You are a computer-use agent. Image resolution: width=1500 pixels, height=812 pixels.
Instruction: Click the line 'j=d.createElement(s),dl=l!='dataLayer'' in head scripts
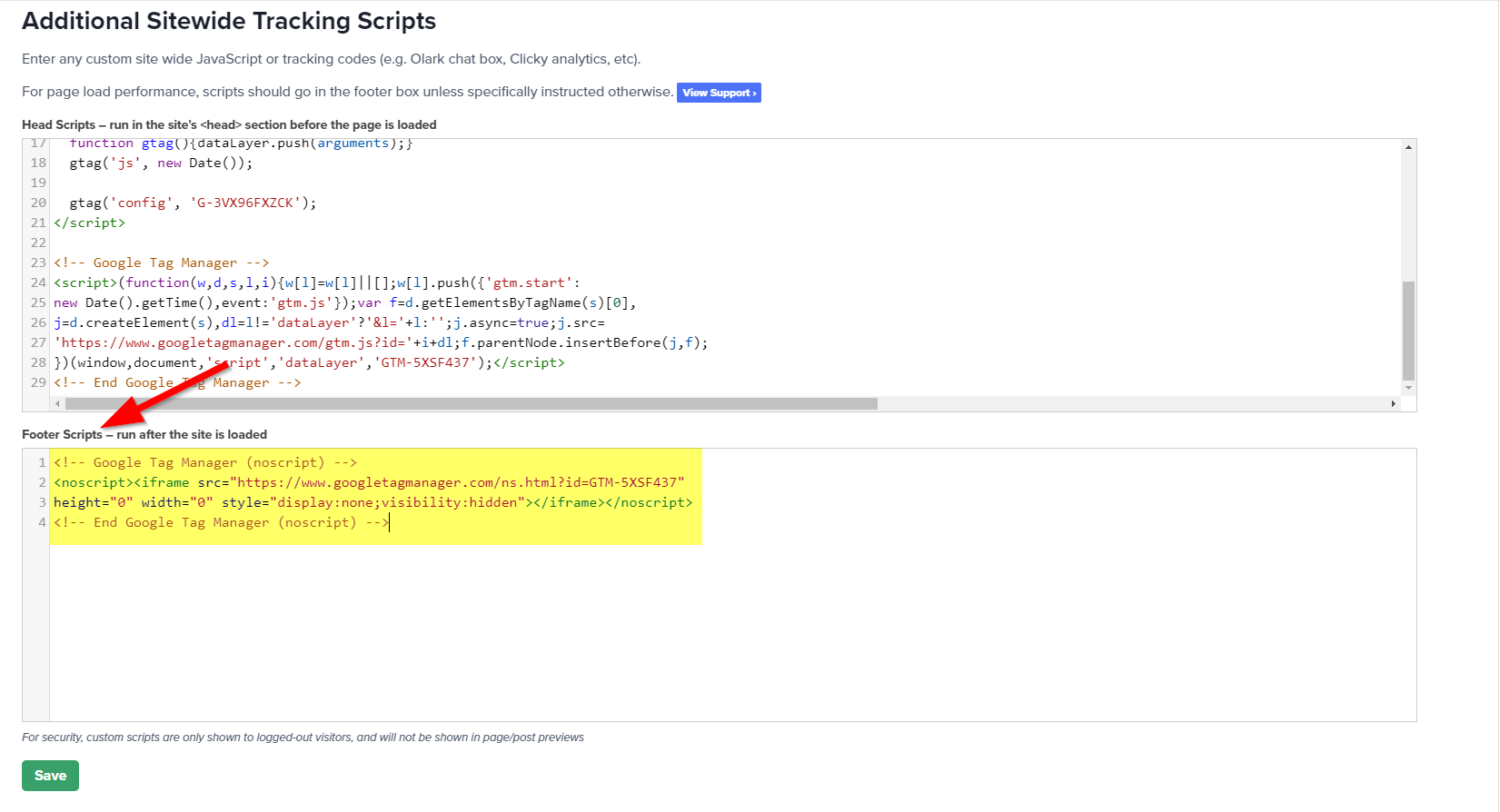pyautogui.click(x=329, y=322)
